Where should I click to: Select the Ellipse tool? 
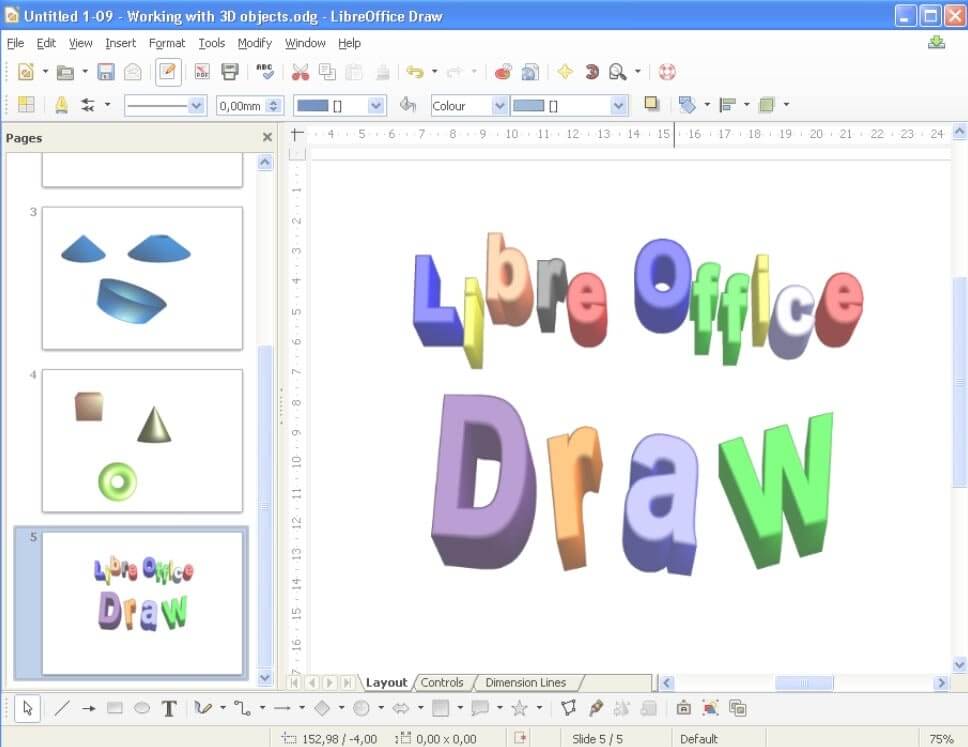tap(142, 708)
